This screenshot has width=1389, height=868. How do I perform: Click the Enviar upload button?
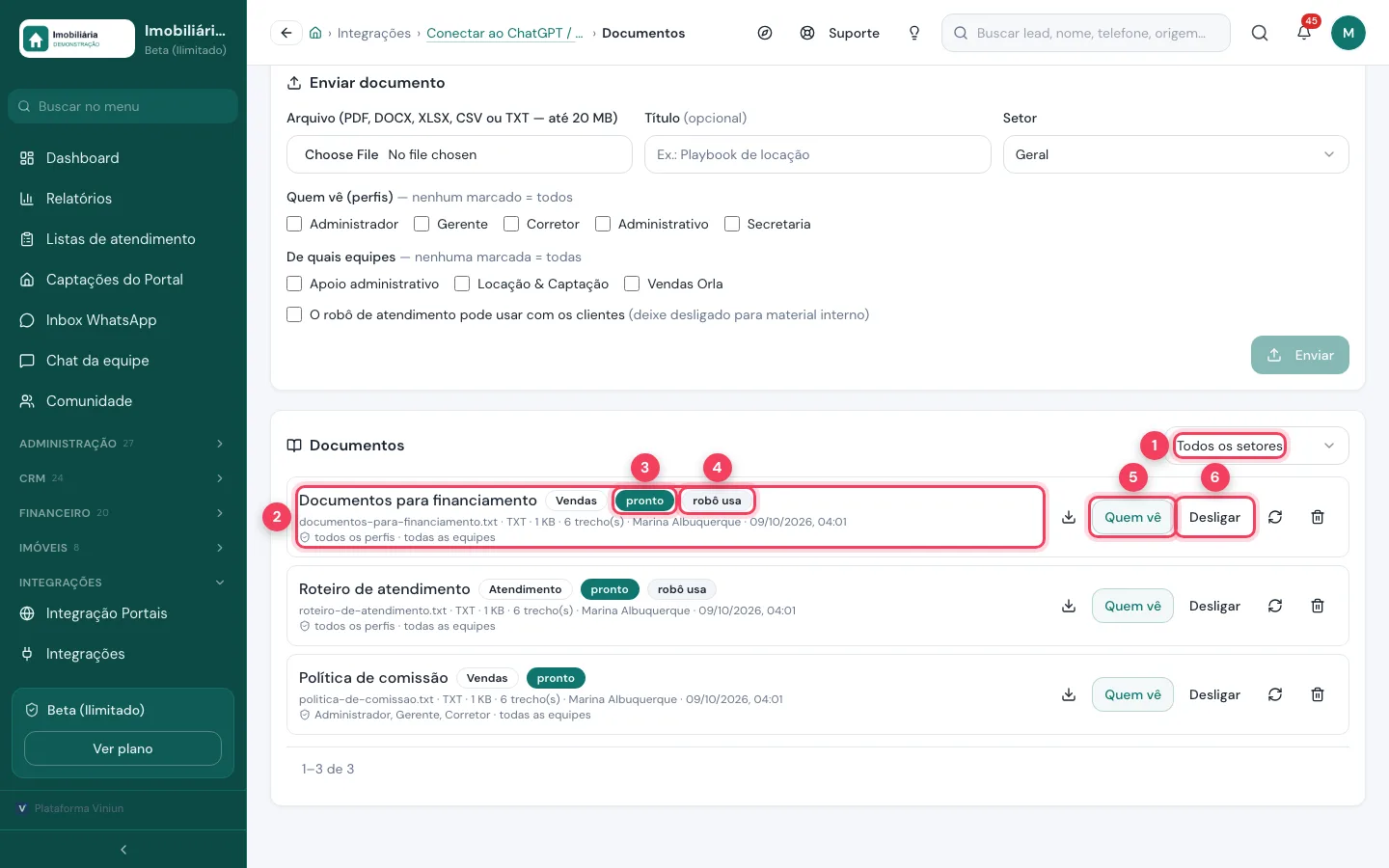click(x=1300, y=355)
